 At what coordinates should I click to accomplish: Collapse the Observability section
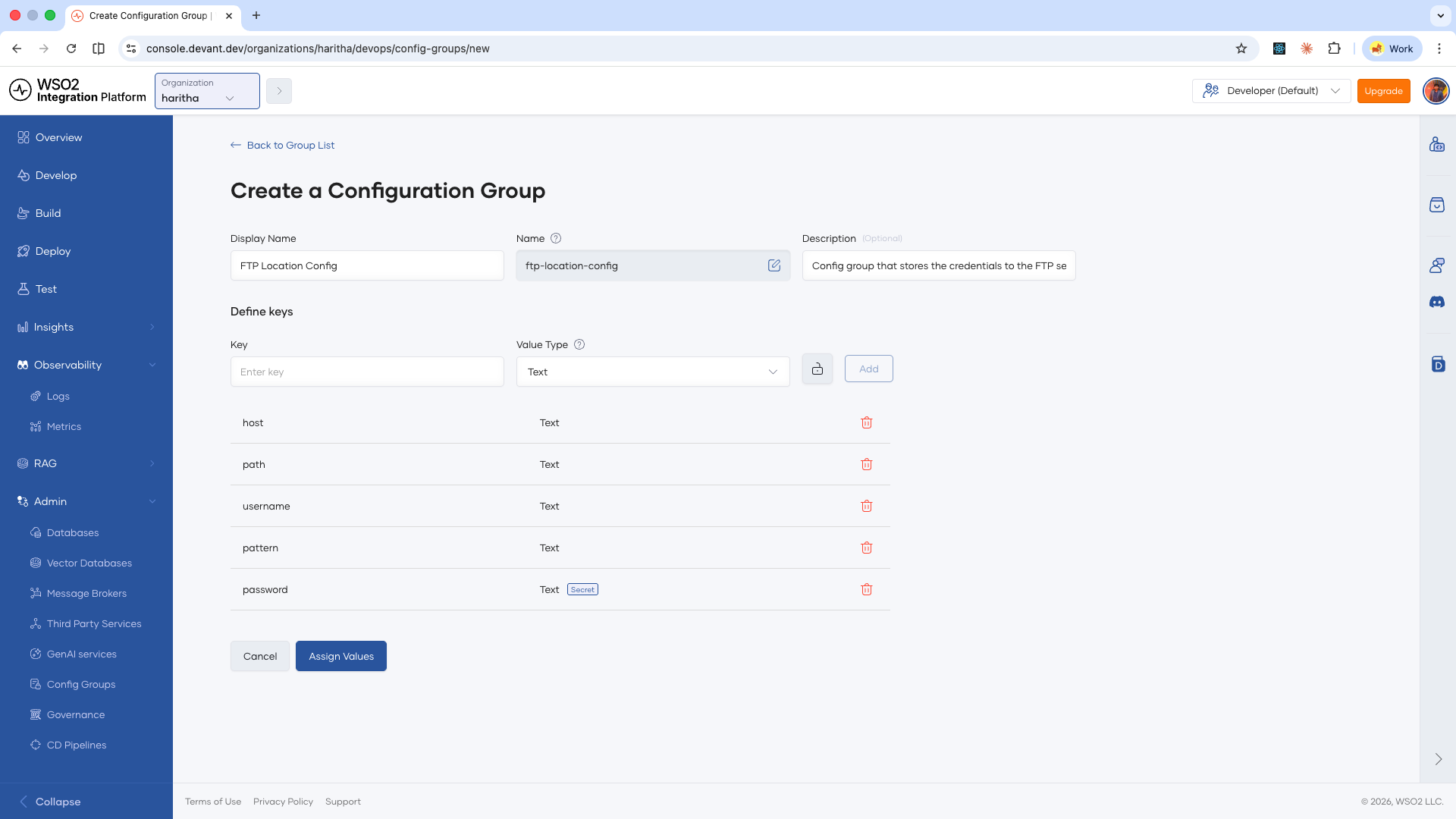point(86,365)
